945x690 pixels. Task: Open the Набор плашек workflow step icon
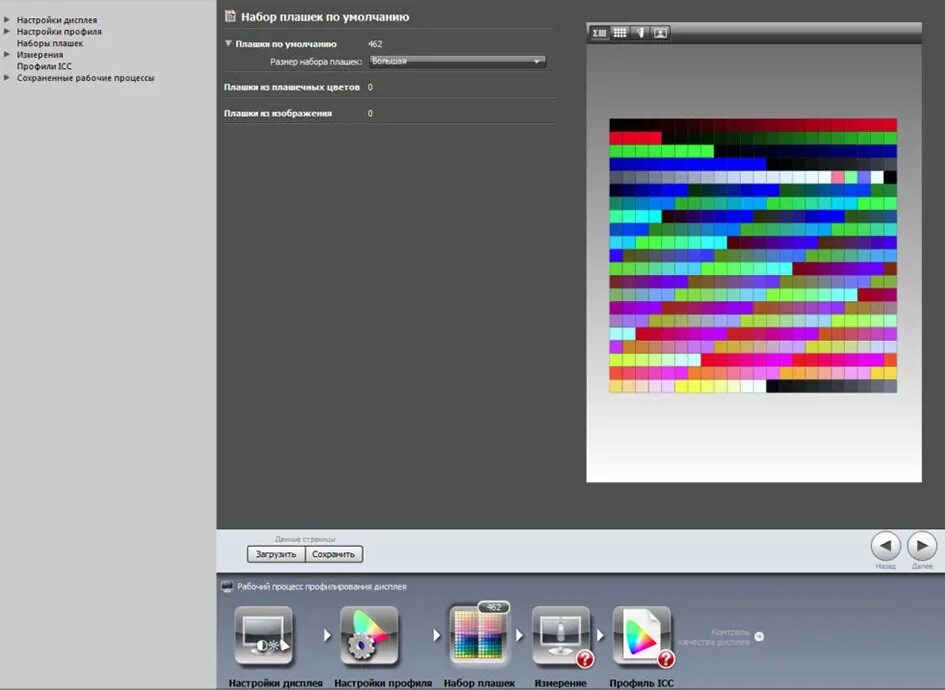(x=479, y=635)
